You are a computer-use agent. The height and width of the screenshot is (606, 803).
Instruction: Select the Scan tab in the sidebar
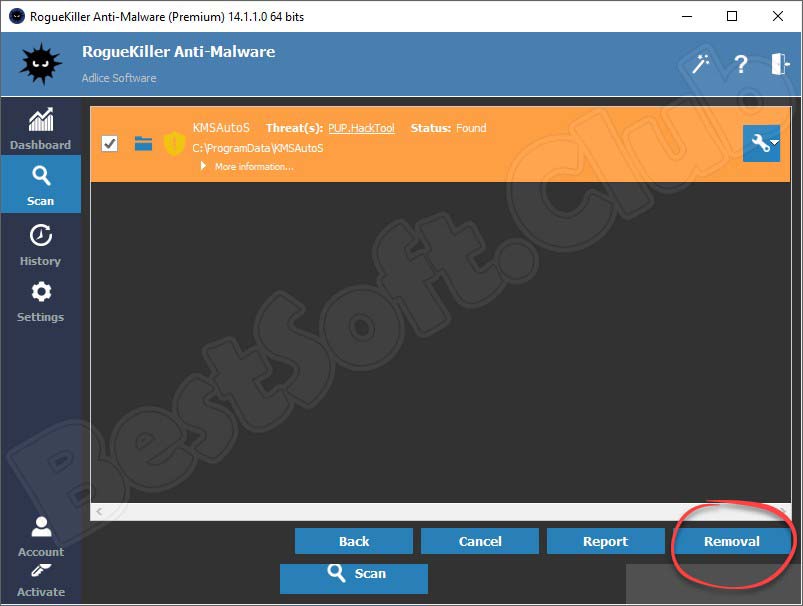tap(40, 185)
